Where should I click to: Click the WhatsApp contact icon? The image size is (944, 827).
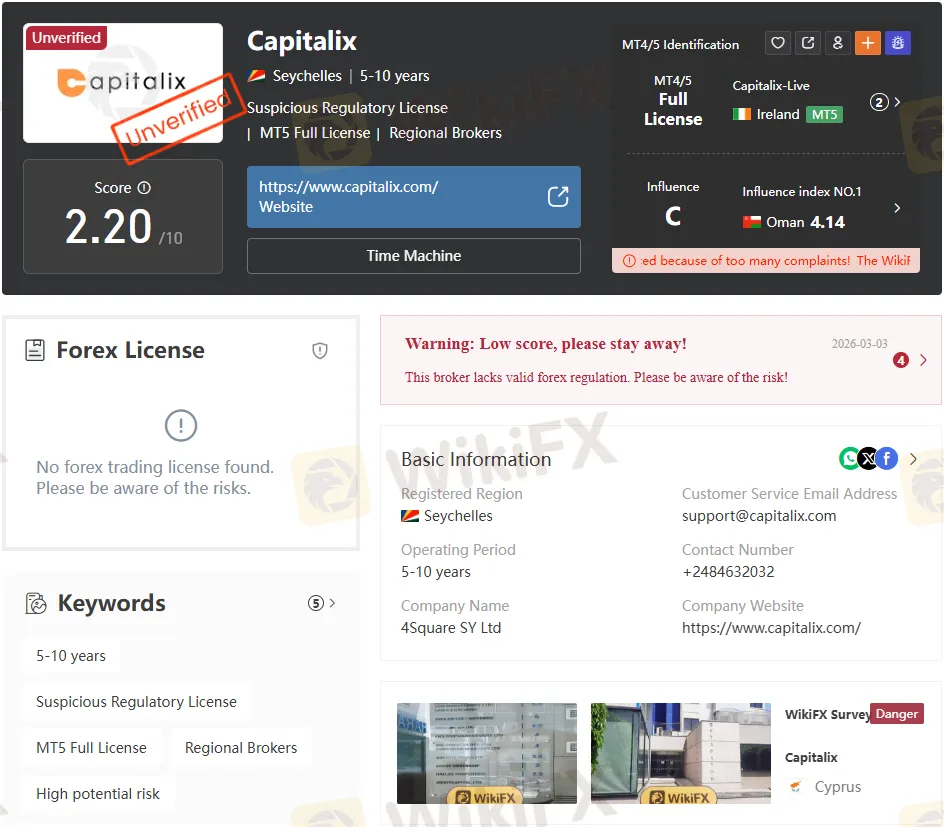(x=849, y=459)
